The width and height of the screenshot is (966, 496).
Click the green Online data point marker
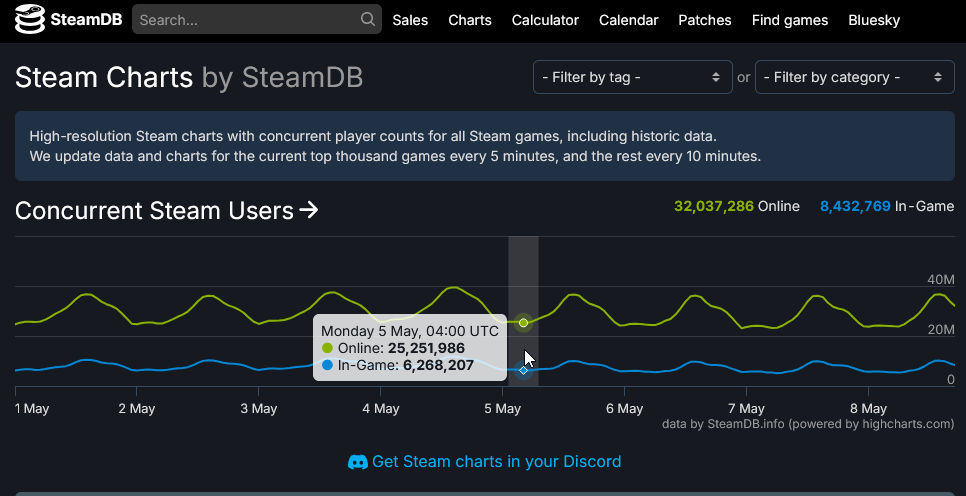(x=524, y=323)
